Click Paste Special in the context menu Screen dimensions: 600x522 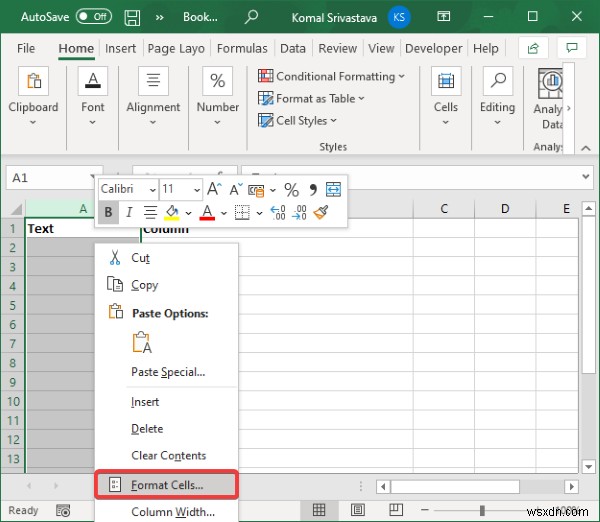168,372
